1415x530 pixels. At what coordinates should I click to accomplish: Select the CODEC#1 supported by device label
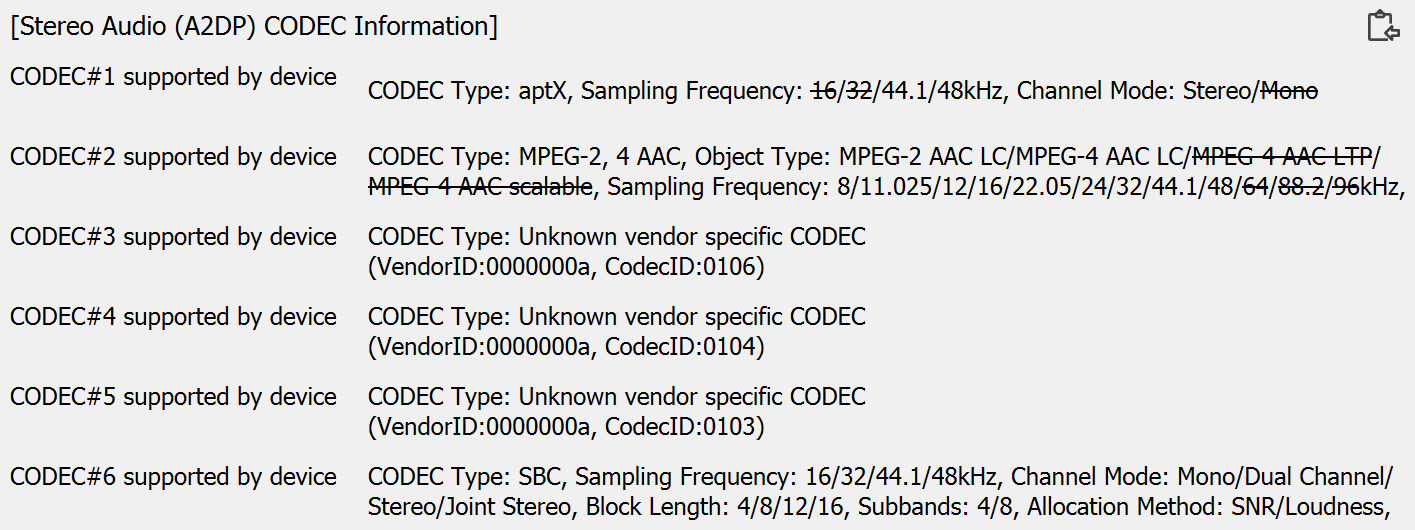pyautogui.click(x=173, y=77)
